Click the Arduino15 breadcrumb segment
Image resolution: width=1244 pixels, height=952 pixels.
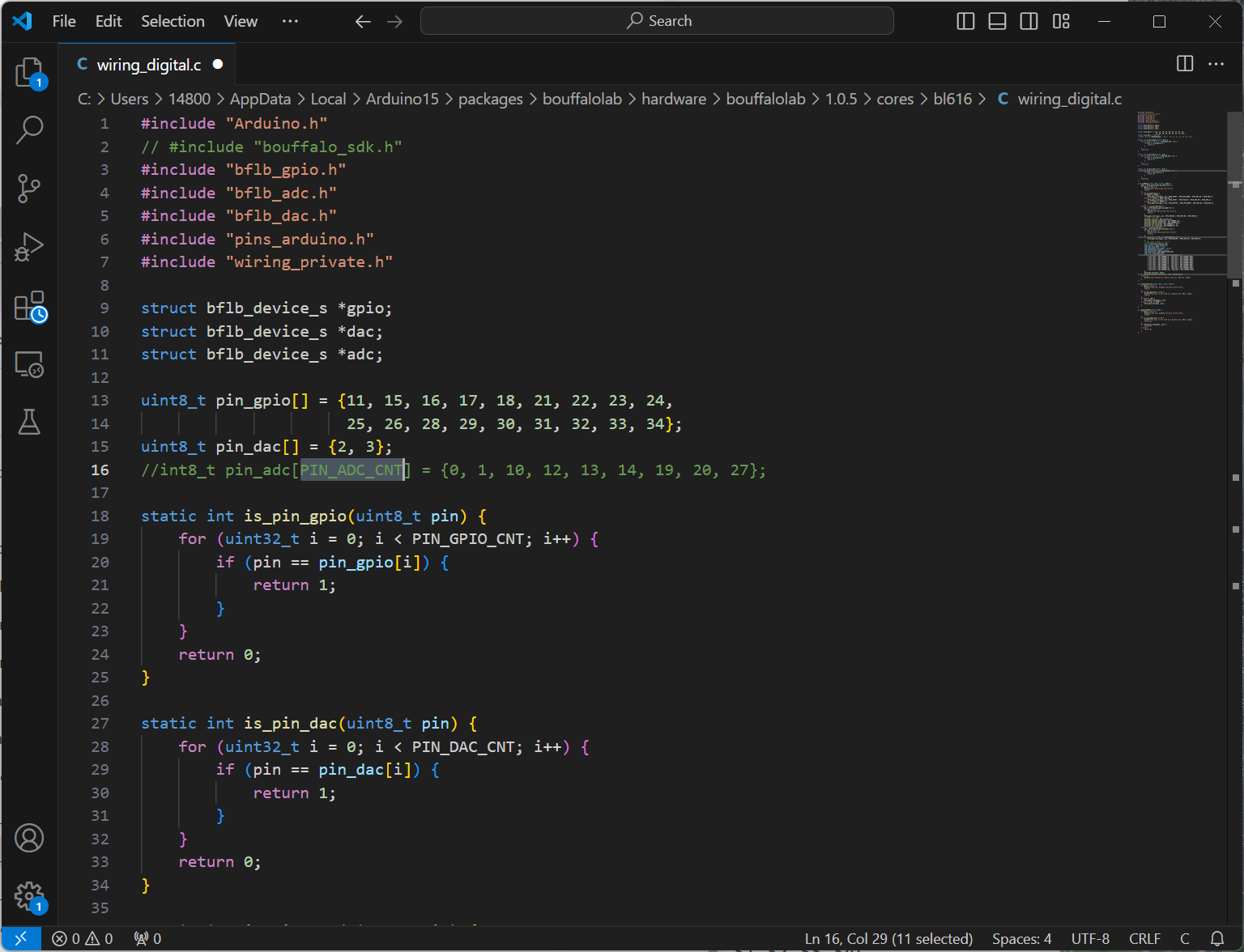[x=403, y=99]
